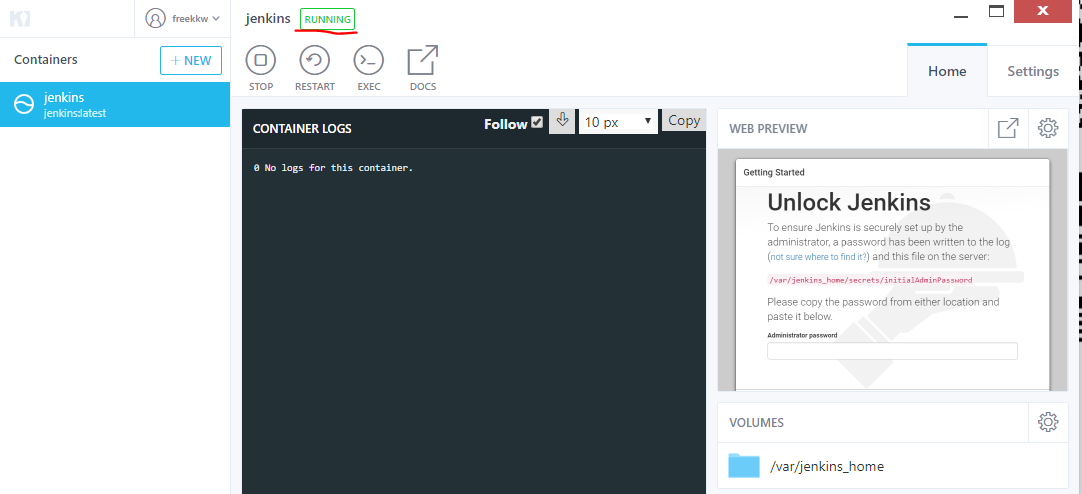Viewport: 1082px width, 494px height.
Task: Click the Administrator password field
Action: (892, 350)
